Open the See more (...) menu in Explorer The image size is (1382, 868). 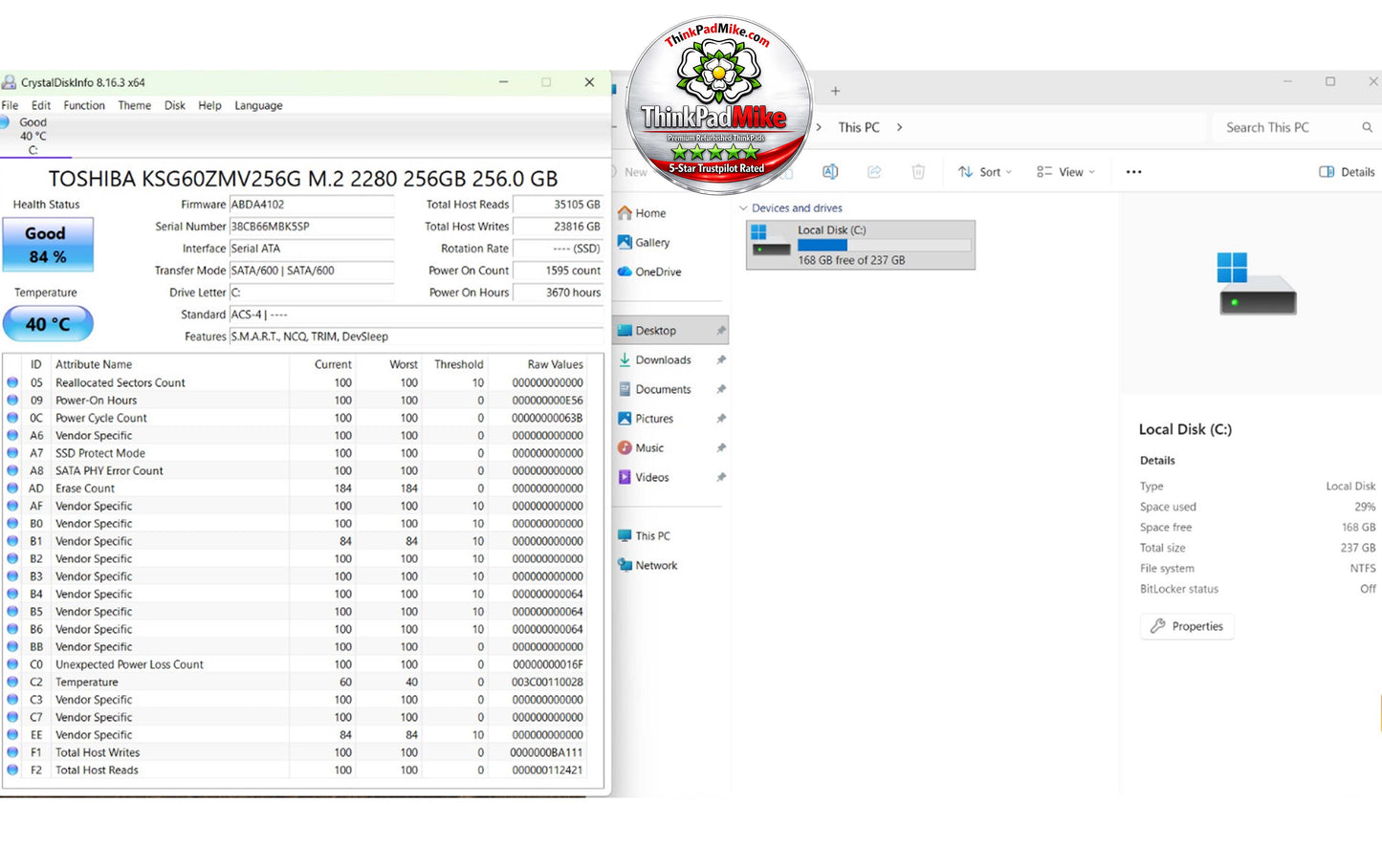click(1133, 172)
